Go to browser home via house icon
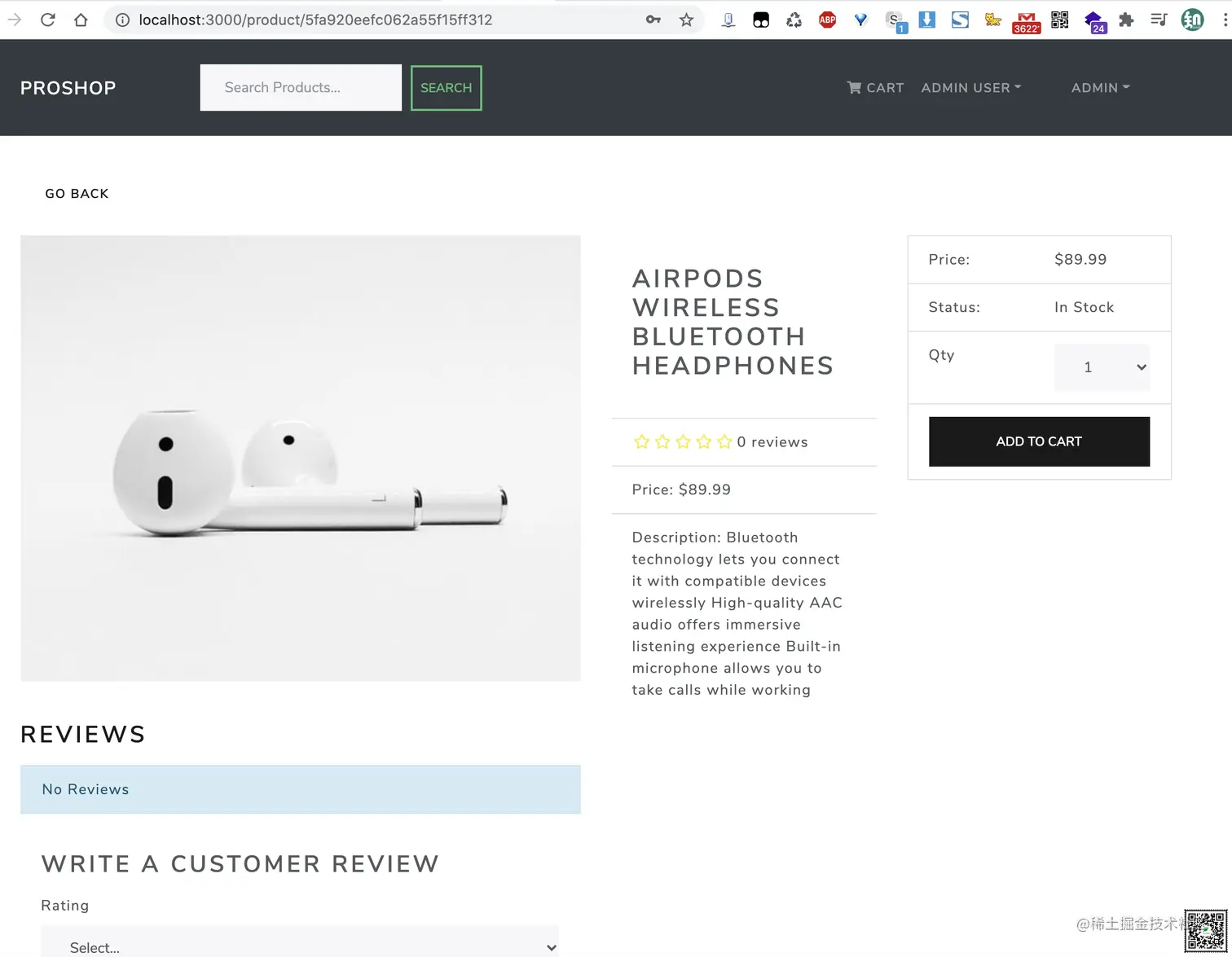 click(x=81, y=20)
